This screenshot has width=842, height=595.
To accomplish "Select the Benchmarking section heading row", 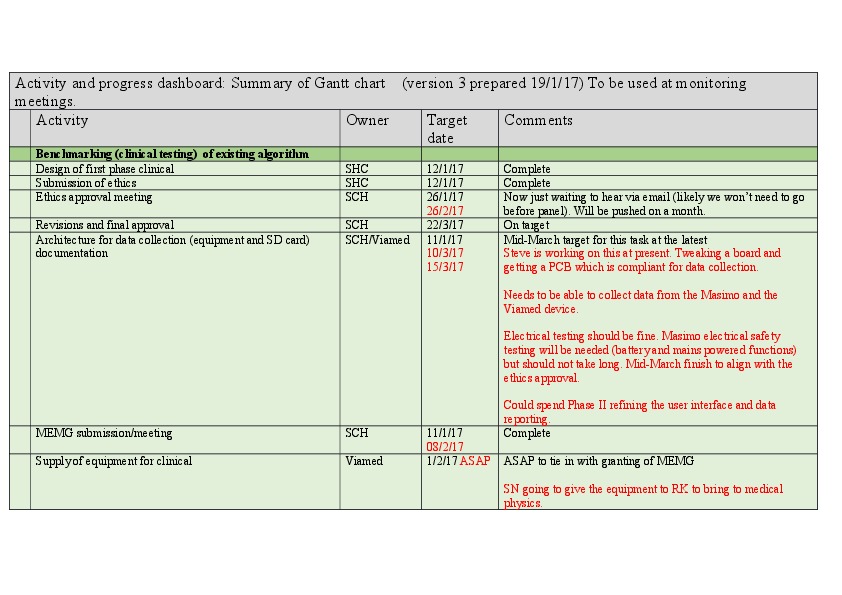I will pos(172,155).
